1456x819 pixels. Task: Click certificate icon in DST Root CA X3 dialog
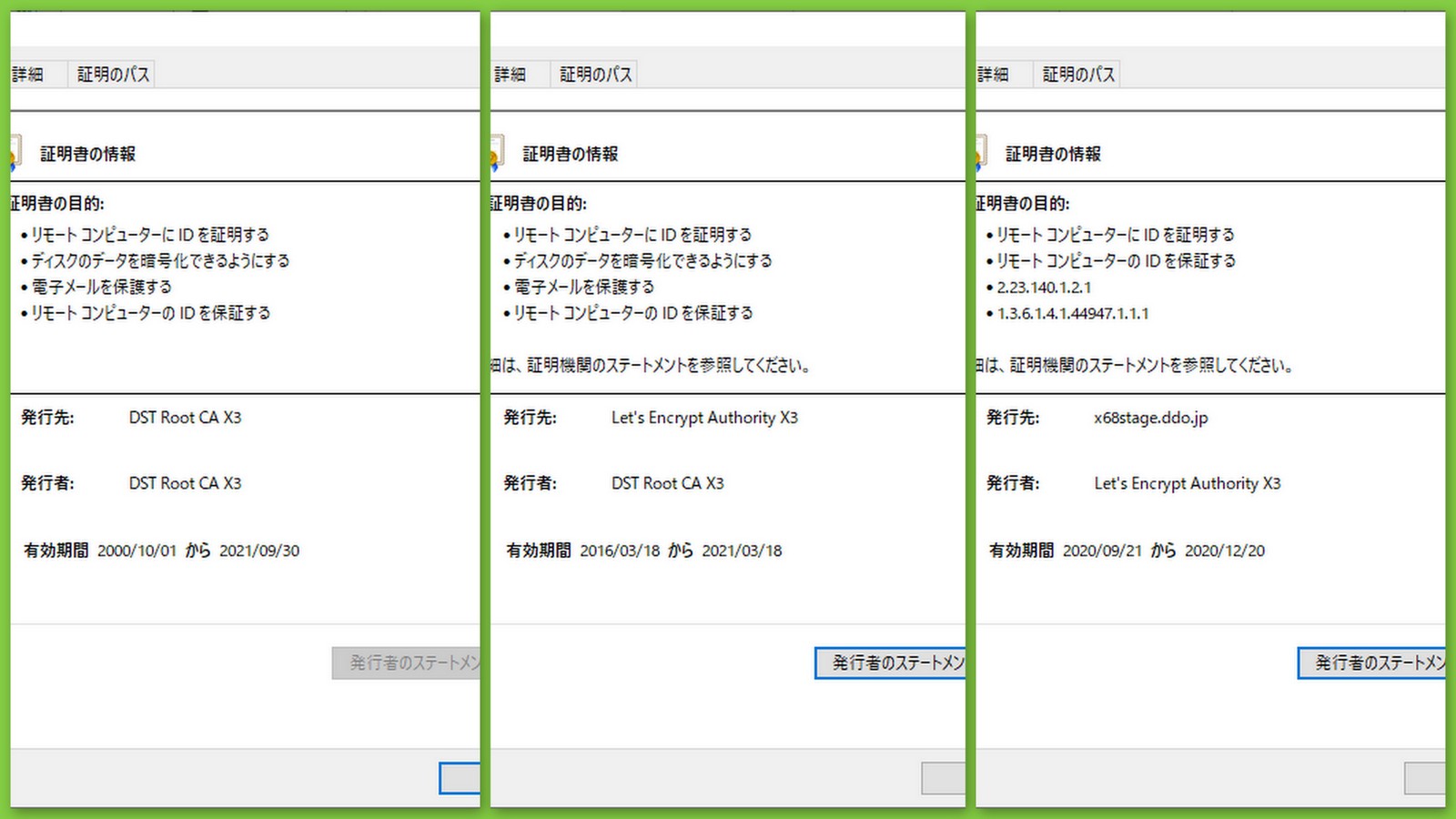(15, 153)
